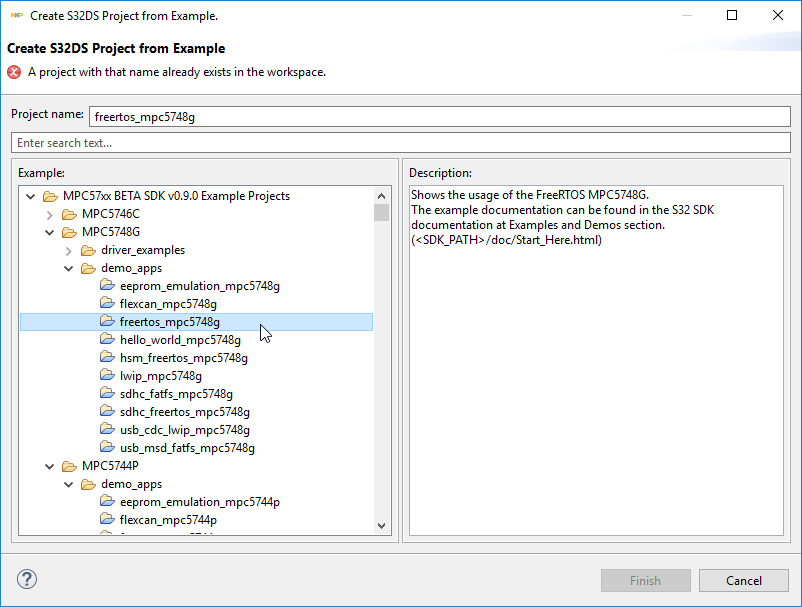Click the example tree scroll-down arrow
This screenshot has height=607, width=802.
[381, 525]
